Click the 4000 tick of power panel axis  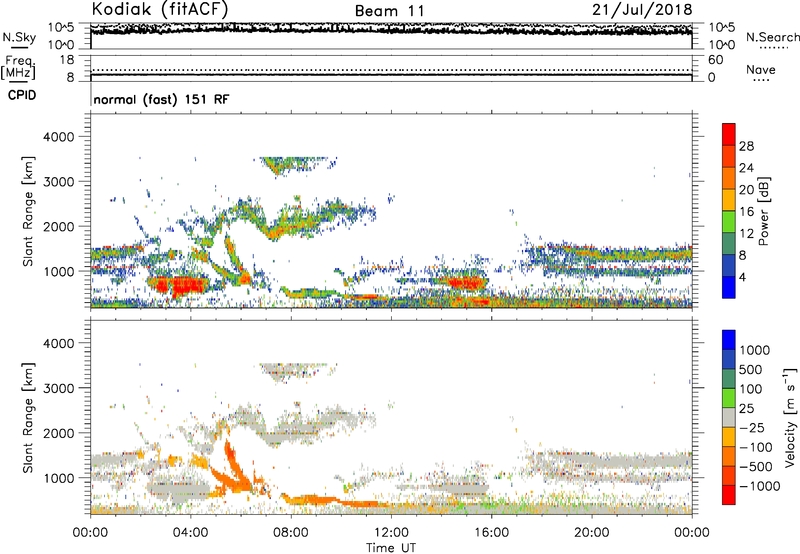pyautogui.click(x=59, y=137)
